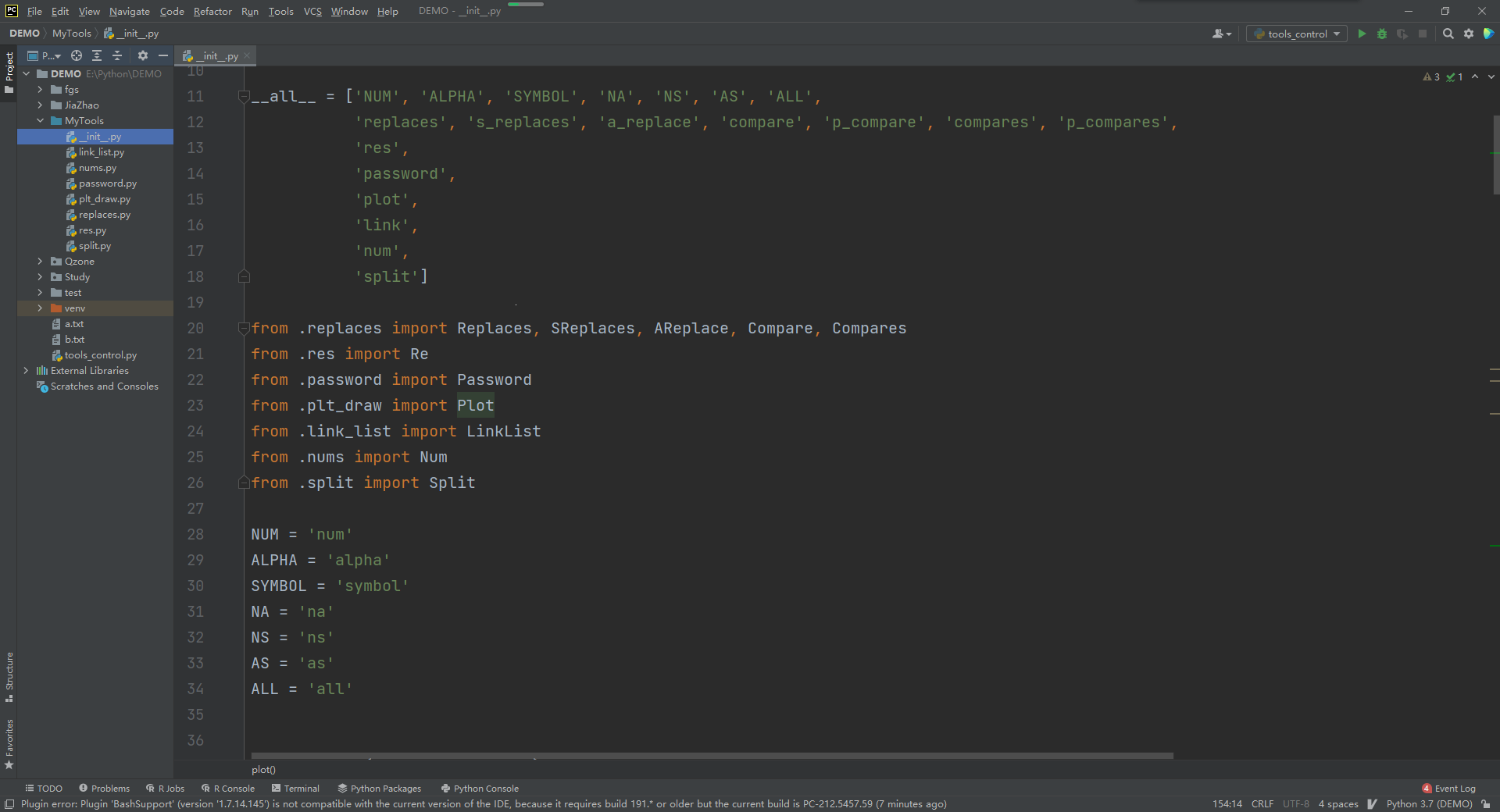
Task: Expand External Libraries node
Action: click(26, 371)
